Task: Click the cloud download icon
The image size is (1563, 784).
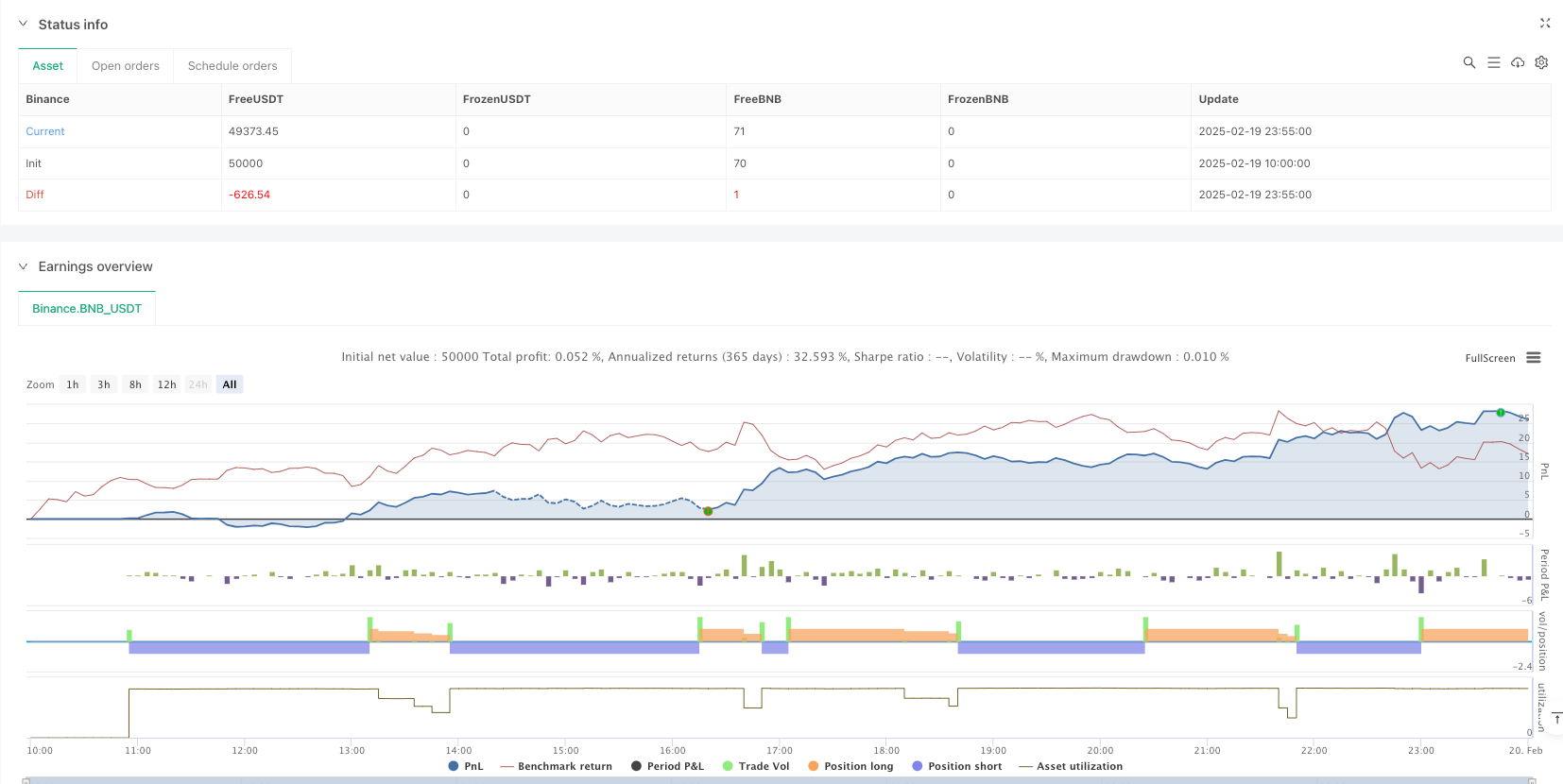Action: (x=1518, y=62)
